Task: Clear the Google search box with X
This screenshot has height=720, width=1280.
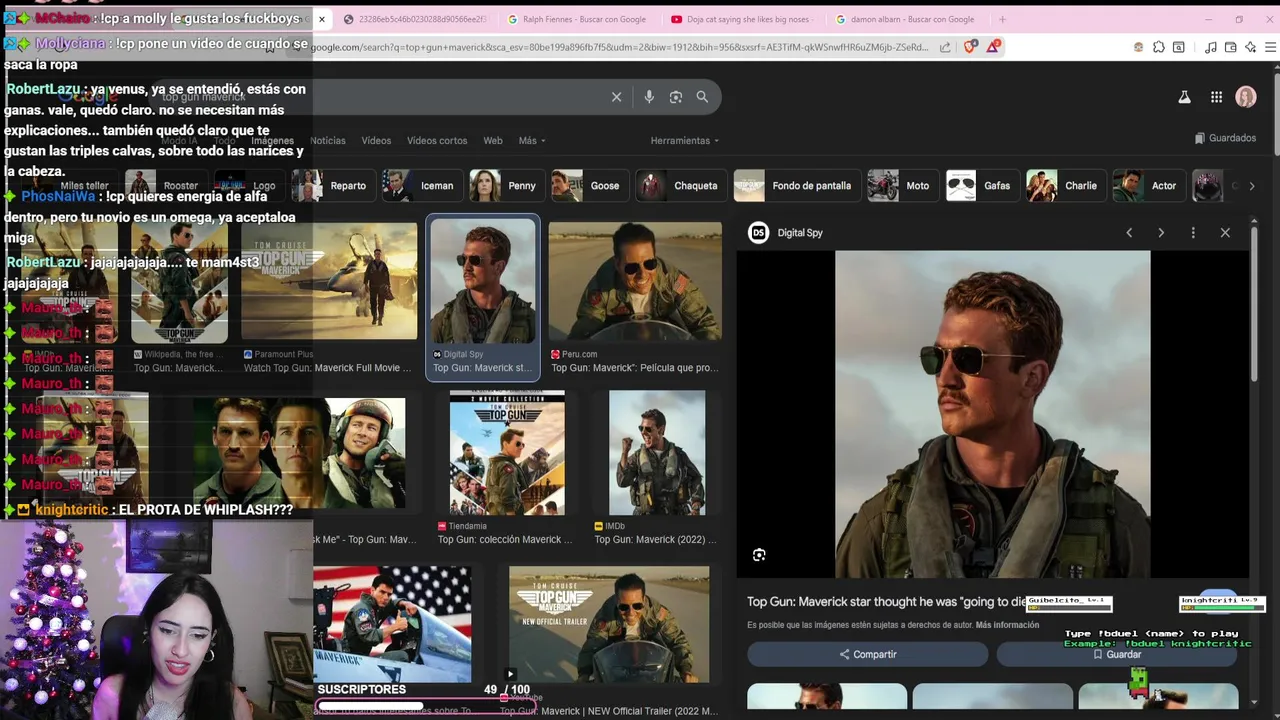Action: click(x=616, y=97)
